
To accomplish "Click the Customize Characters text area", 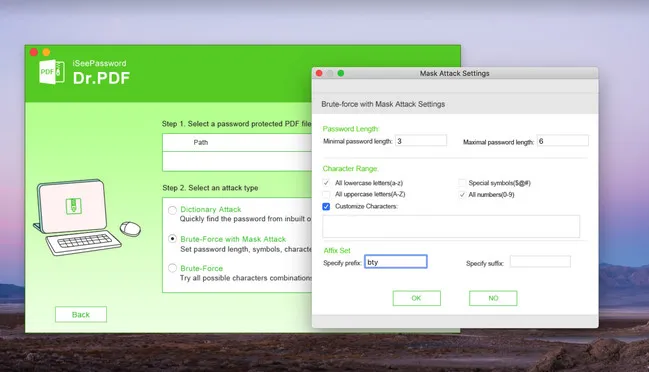I will pyautogui.click(x=451, y=226).
